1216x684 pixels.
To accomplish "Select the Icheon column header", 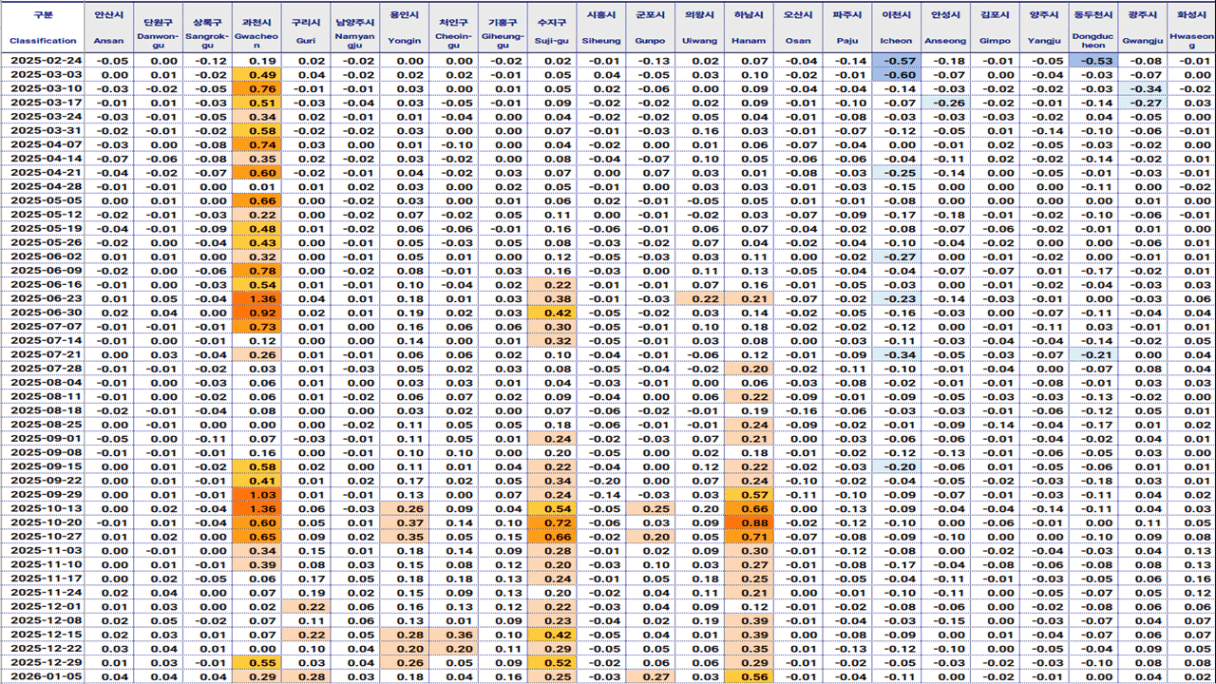I will [x=895, y=28].
